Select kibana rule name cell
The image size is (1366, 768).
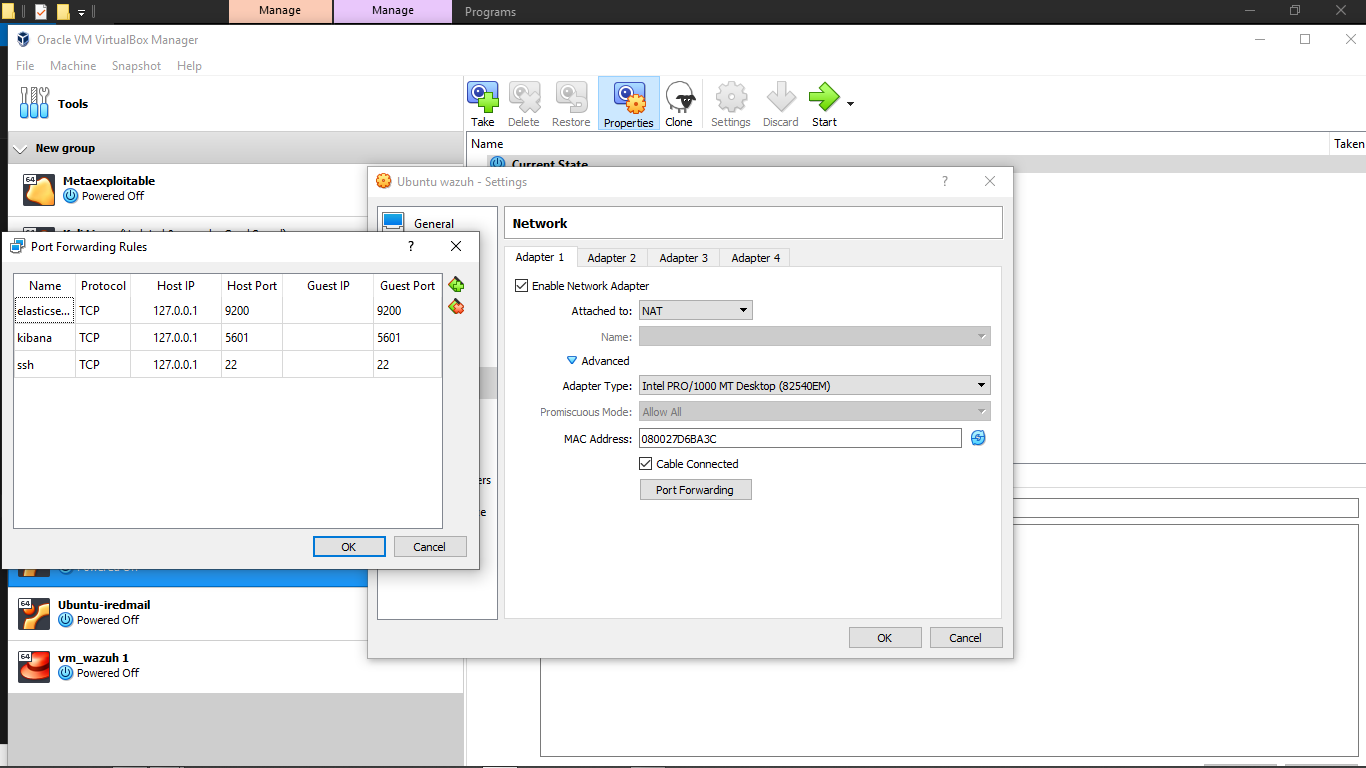click(45, 338)
